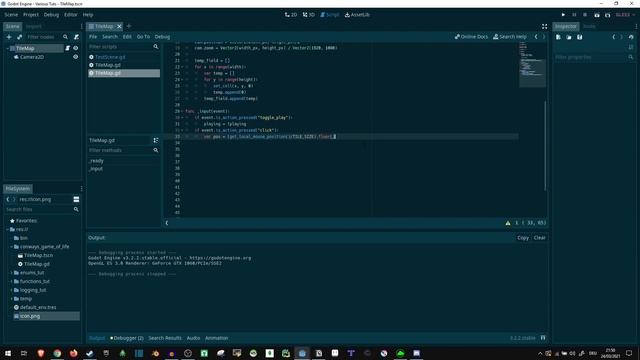Play the project
The image size is (640, 360).
(563, 15)
